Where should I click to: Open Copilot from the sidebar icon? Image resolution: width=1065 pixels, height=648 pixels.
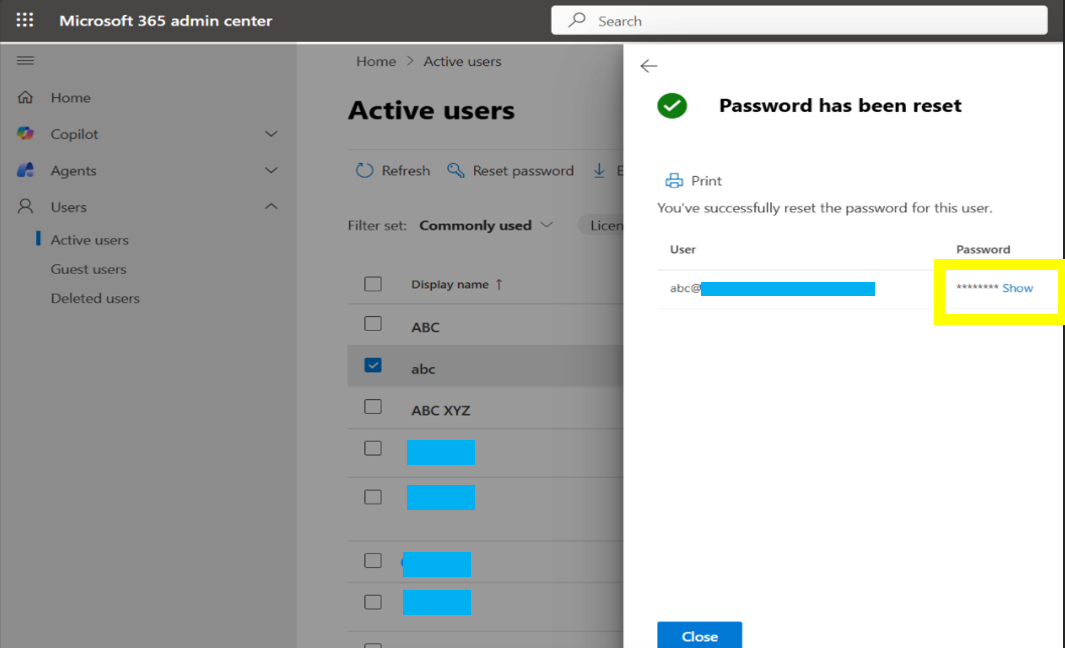(x=26, y=134)
